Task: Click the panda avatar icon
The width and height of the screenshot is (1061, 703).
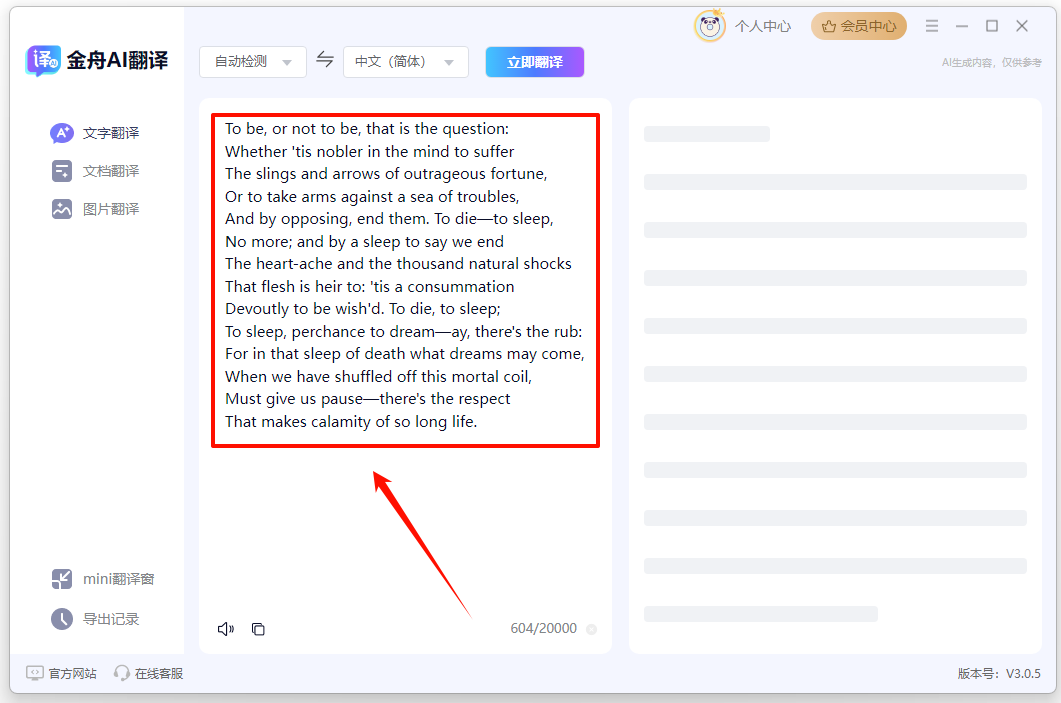Action: [709, 26]
